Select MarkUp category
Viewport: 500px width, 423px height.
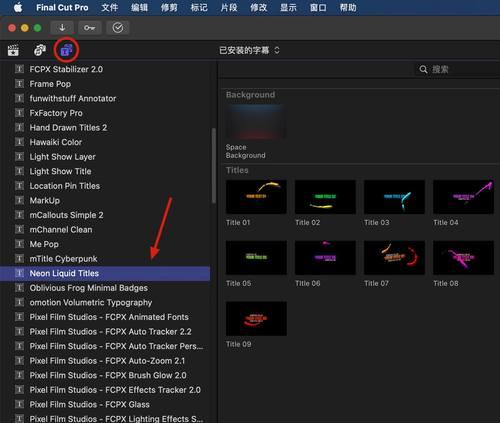[x=105, y=200]
